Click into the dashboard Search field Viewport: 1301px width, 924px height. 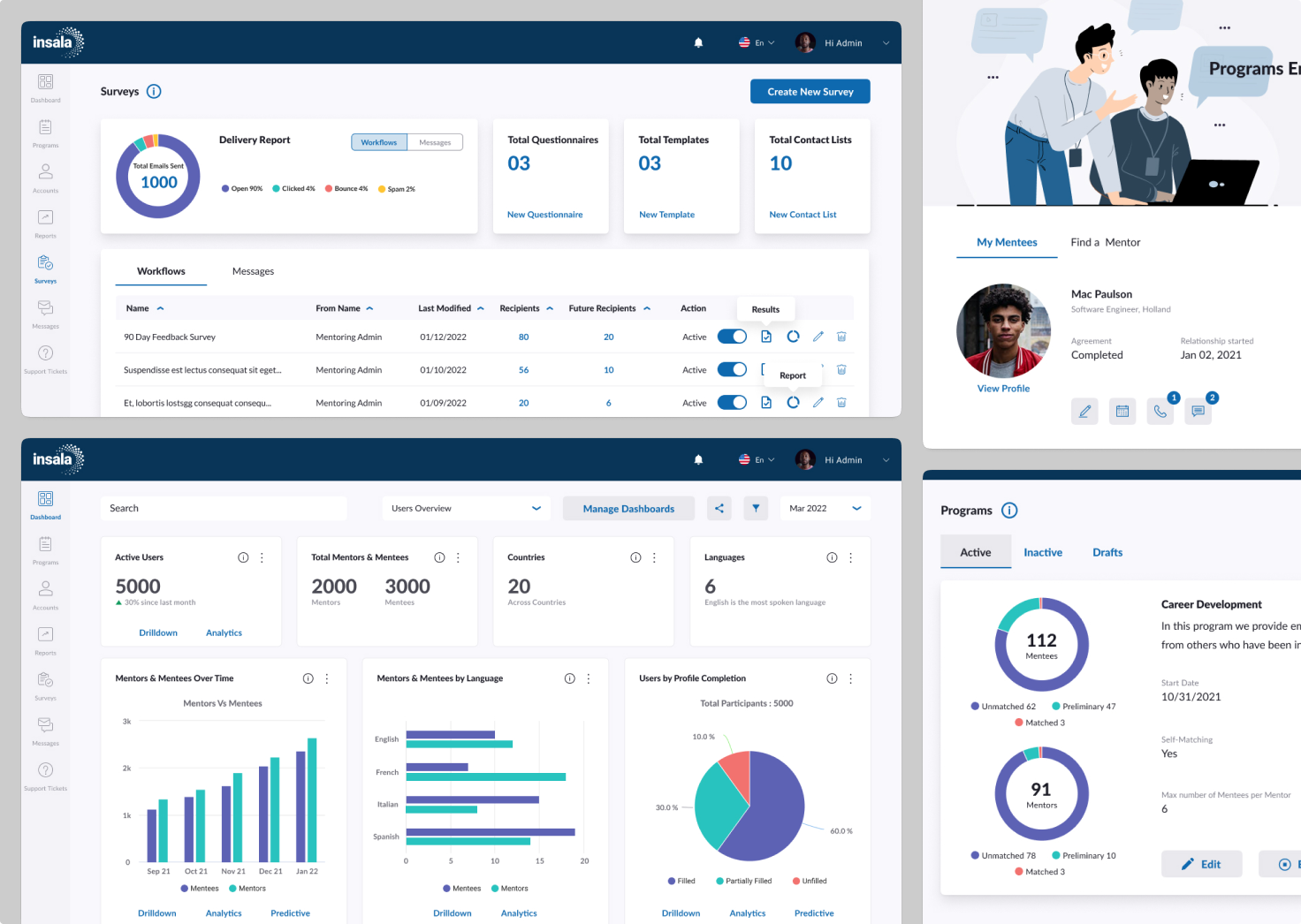[x=224, y=508]
